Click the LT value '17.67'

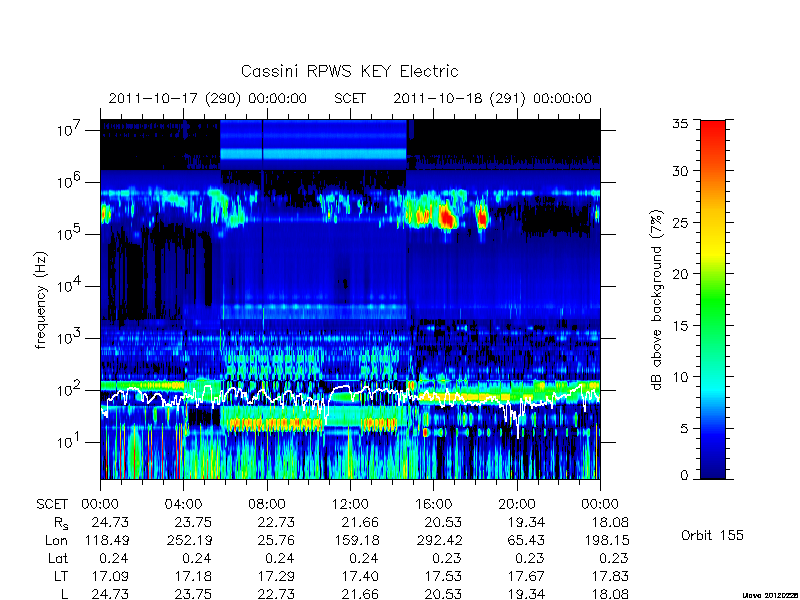click(x=526, y=576)
